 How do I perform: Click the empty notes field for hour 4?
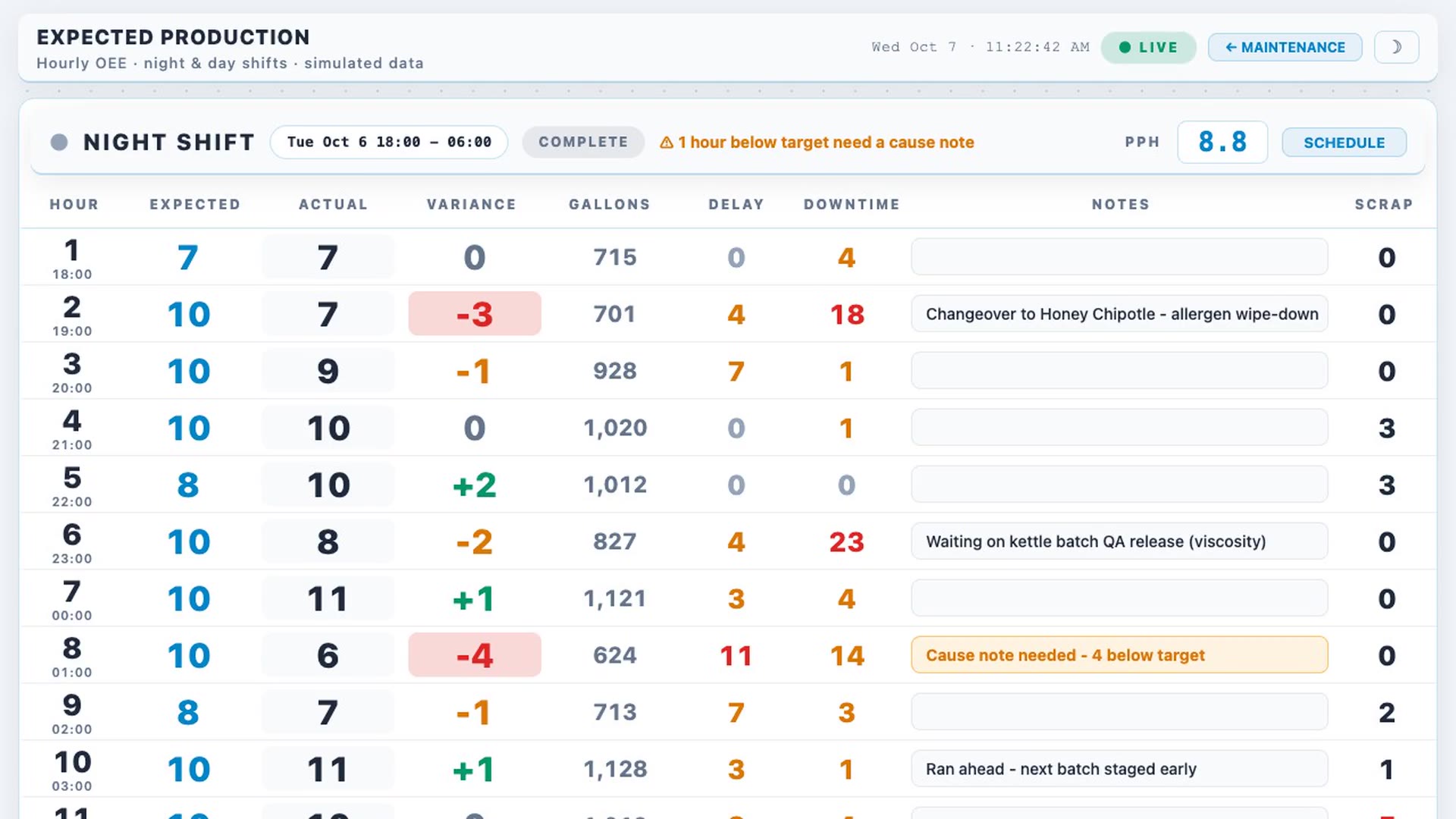tap(1119, 428)
